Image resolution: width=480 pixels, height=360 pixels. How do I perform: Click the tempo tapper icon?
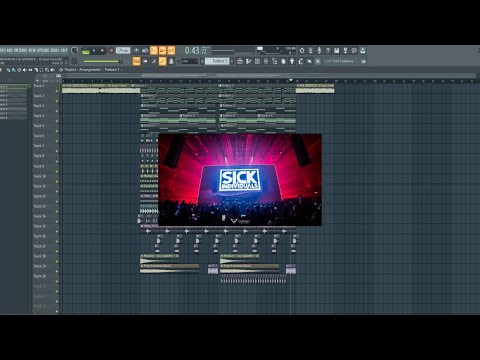tap(300, 61)
